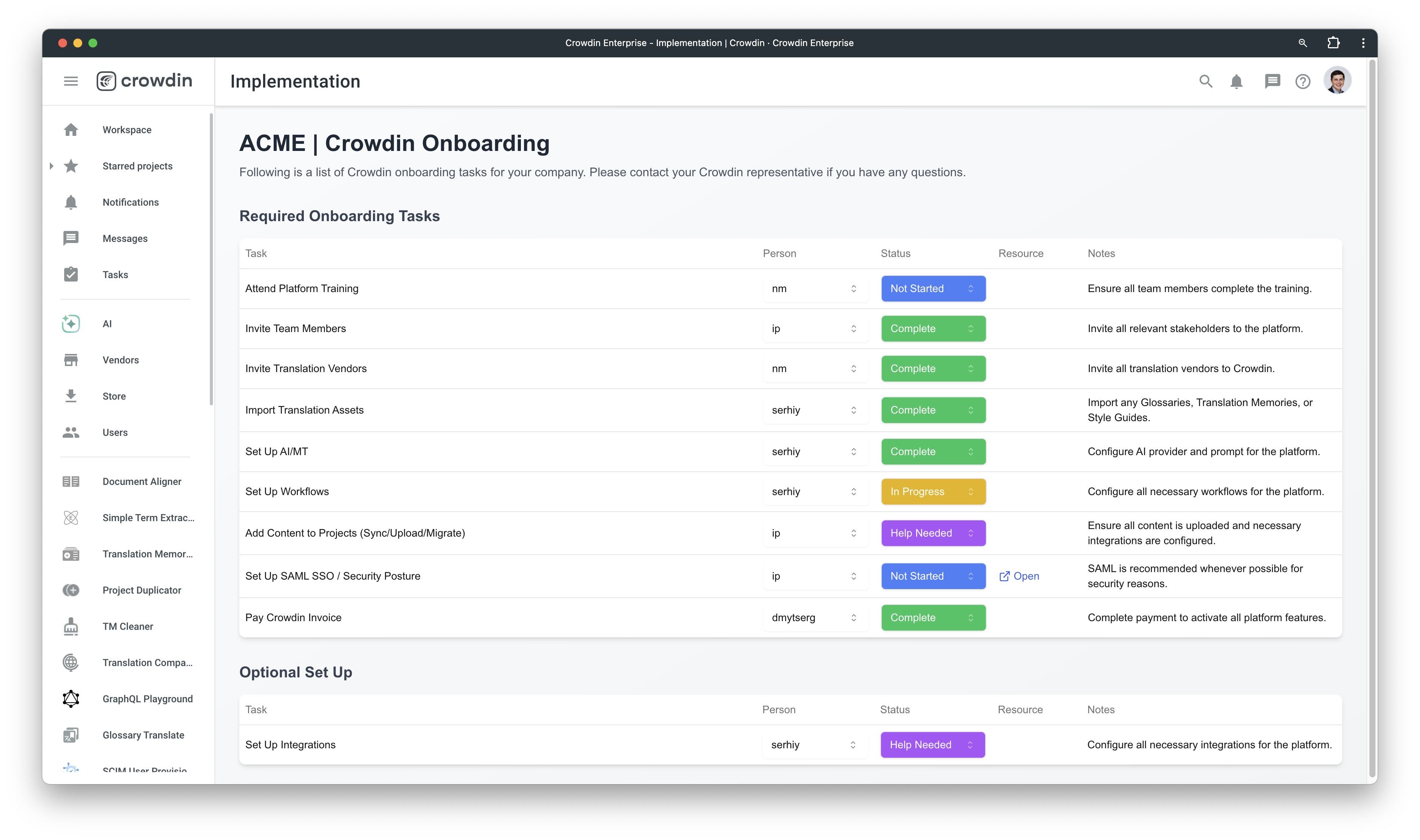The width and height of the screenshot is (1420, 840).
Task: Click the Workspace home icon
Action: 71,130
